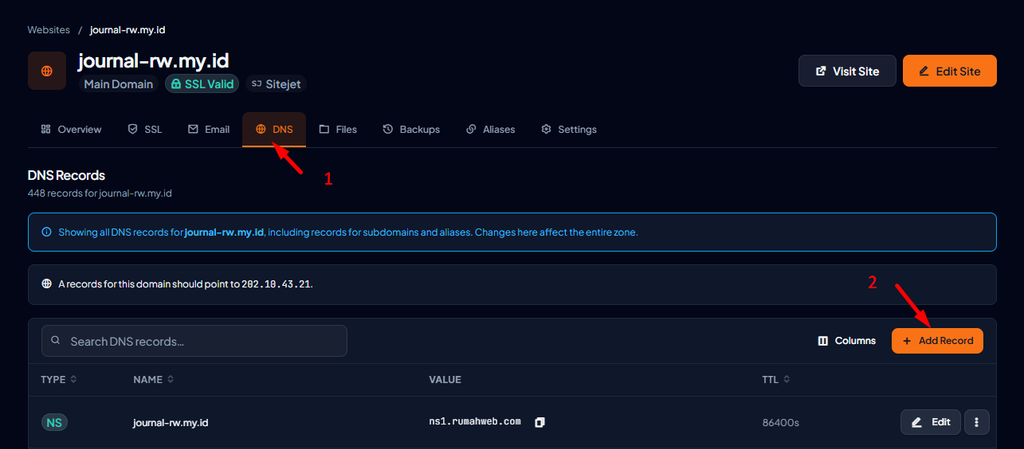Go to the Files tab
The image size is (1024, 449).
[x=338, y=129]
